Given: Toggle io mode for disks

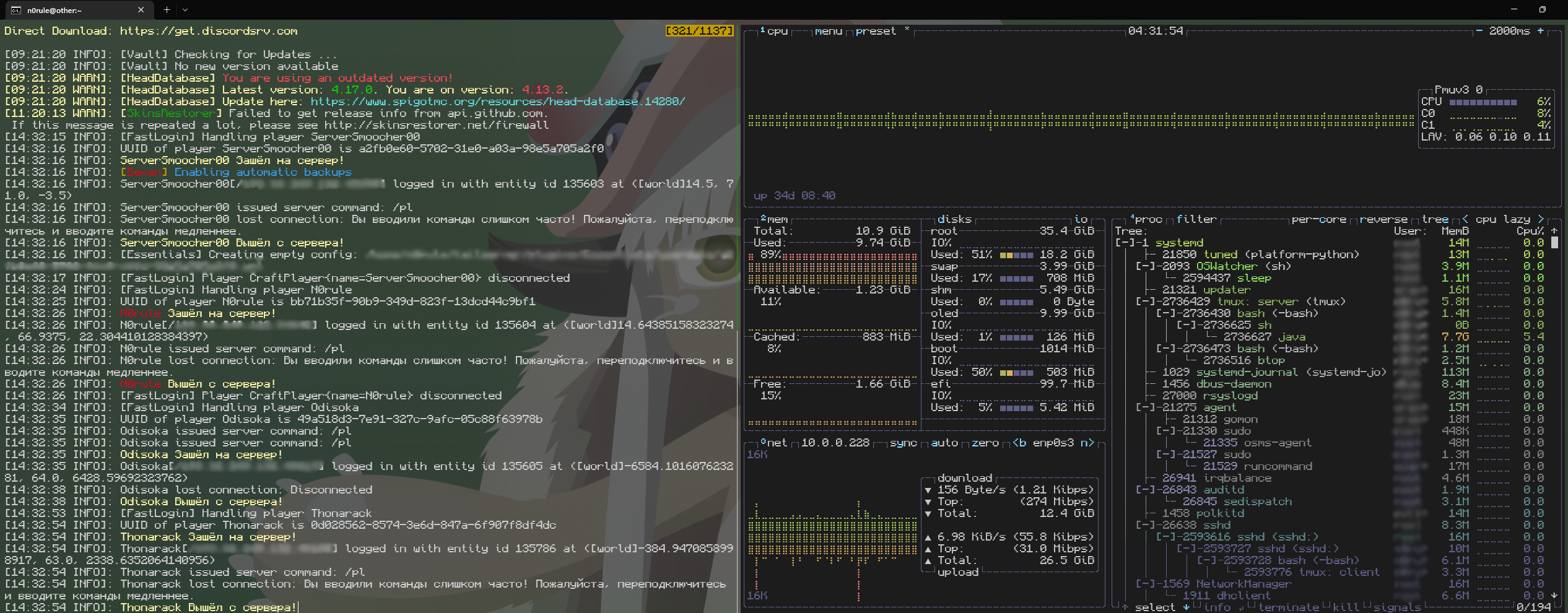Looking at the screenshot, I should click(1081, 219).
